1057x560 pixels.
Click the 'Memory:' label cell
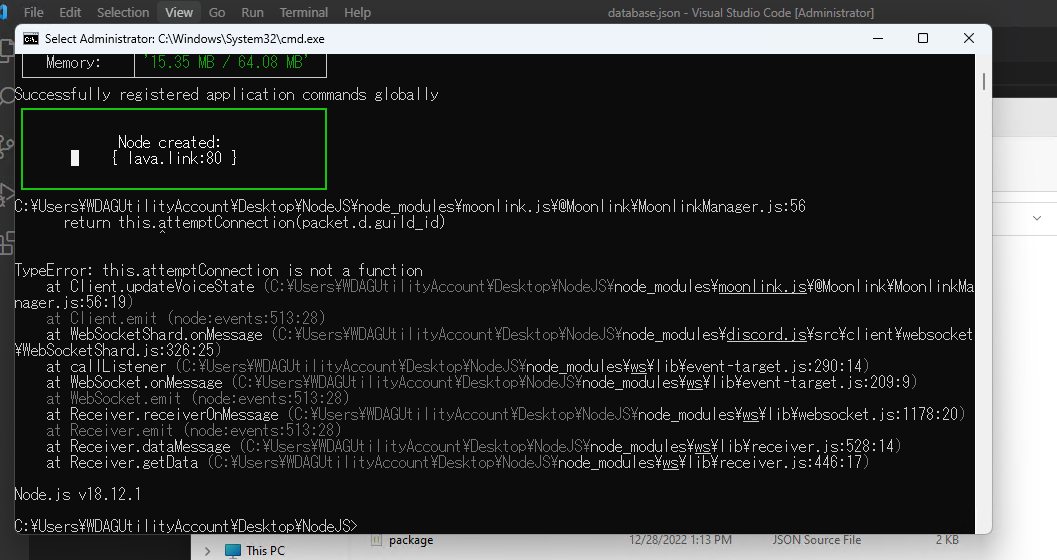pyautogui.click(x=73, y=63)
